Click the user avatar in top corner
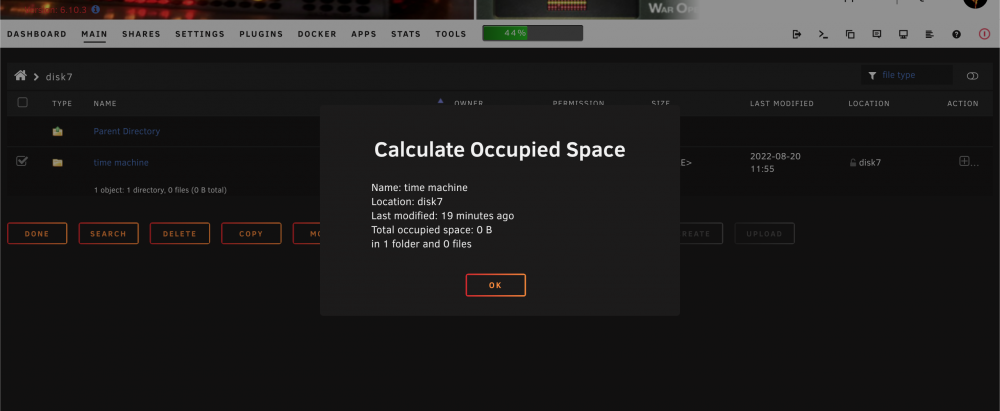This screenshot has height=411, width=1000. (x=975, y=3)
